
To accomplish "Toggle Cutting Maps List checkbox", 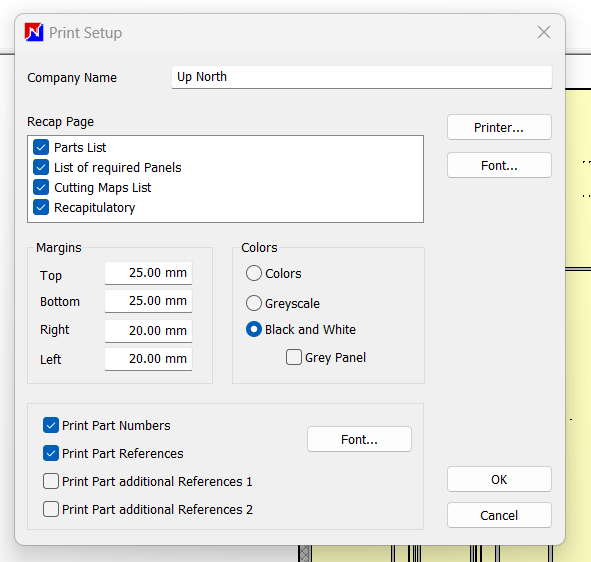I will point(41,187).
